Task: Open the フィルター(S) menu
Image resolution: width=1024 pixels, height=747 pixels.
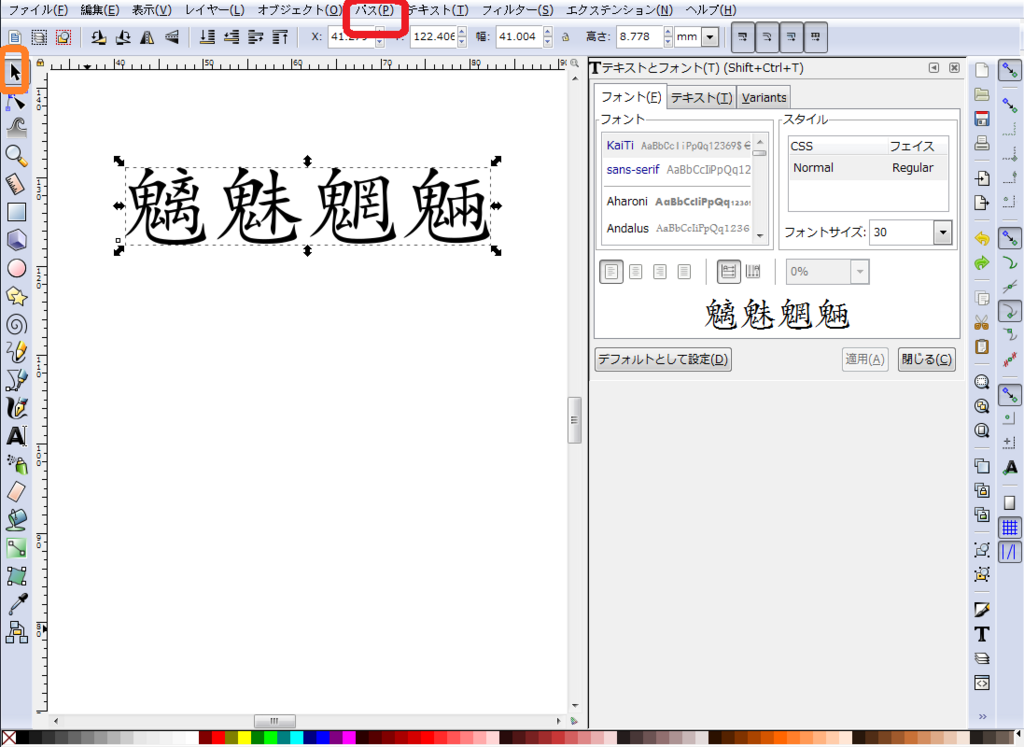Action: (517, 10)
